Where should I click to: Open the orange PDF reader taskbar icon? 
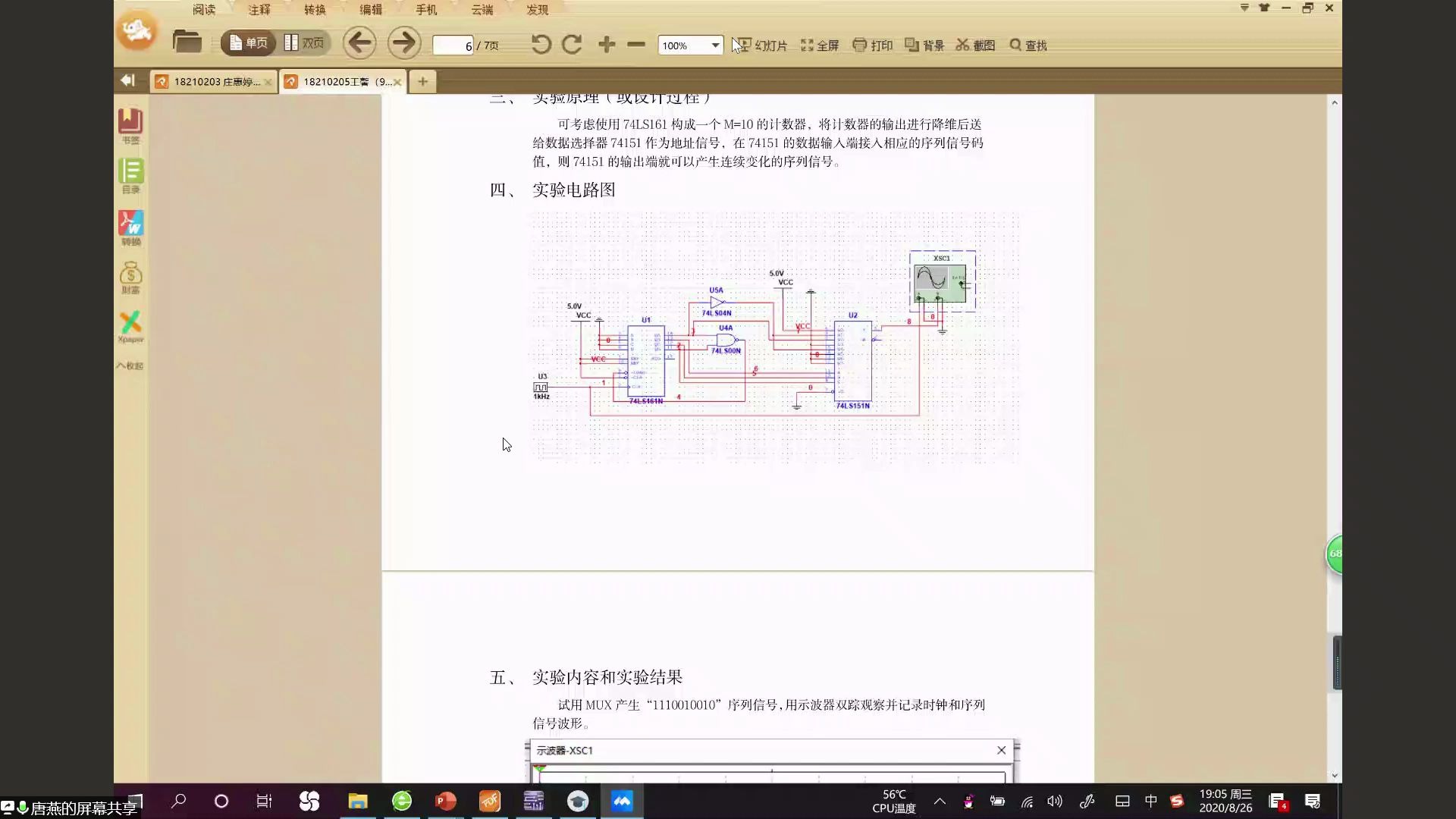pyautogui.click(x=490, y=801)
